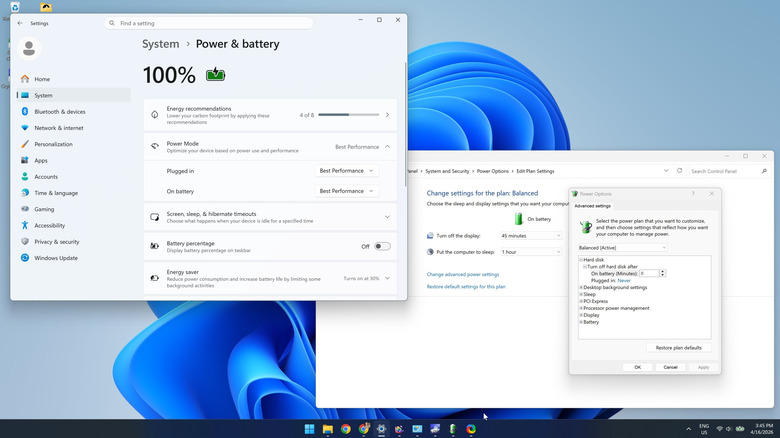The width and height of the screenshot is (780, 438).
Task: Refresh the Control Panel address bar
Action: coord(680,171)
